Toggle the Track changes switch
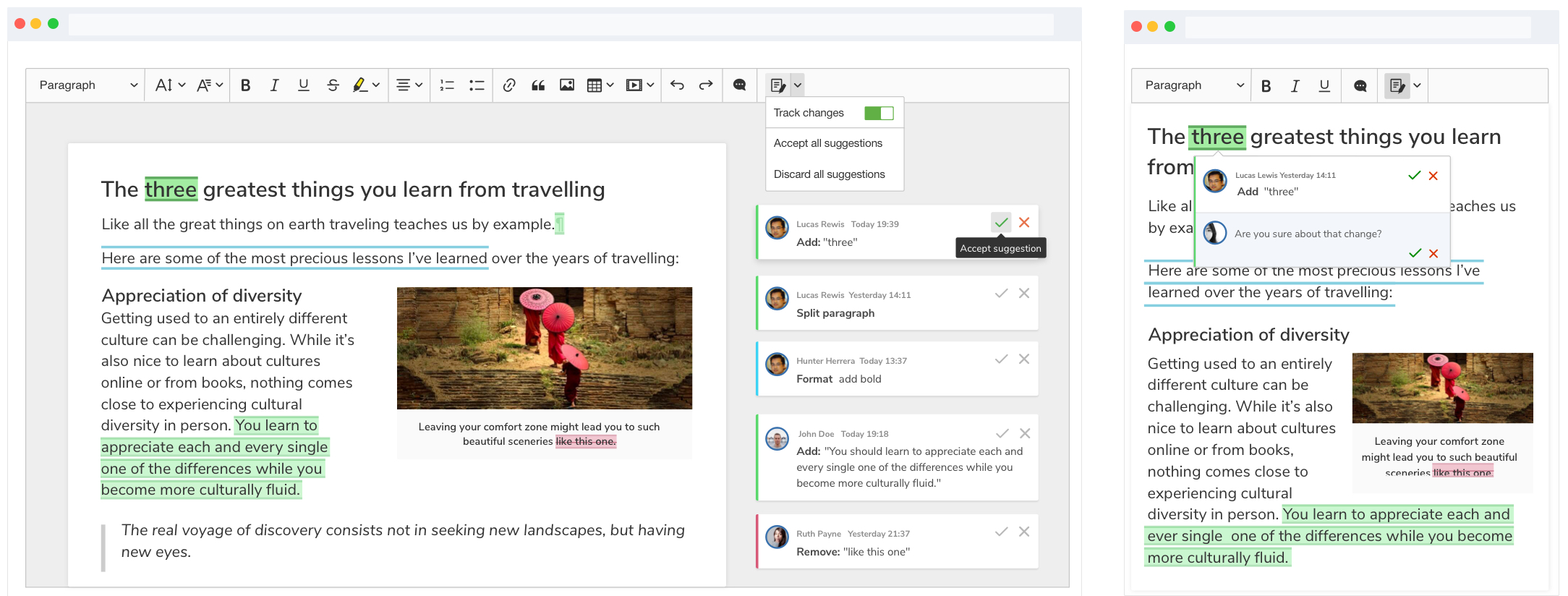 879,113
